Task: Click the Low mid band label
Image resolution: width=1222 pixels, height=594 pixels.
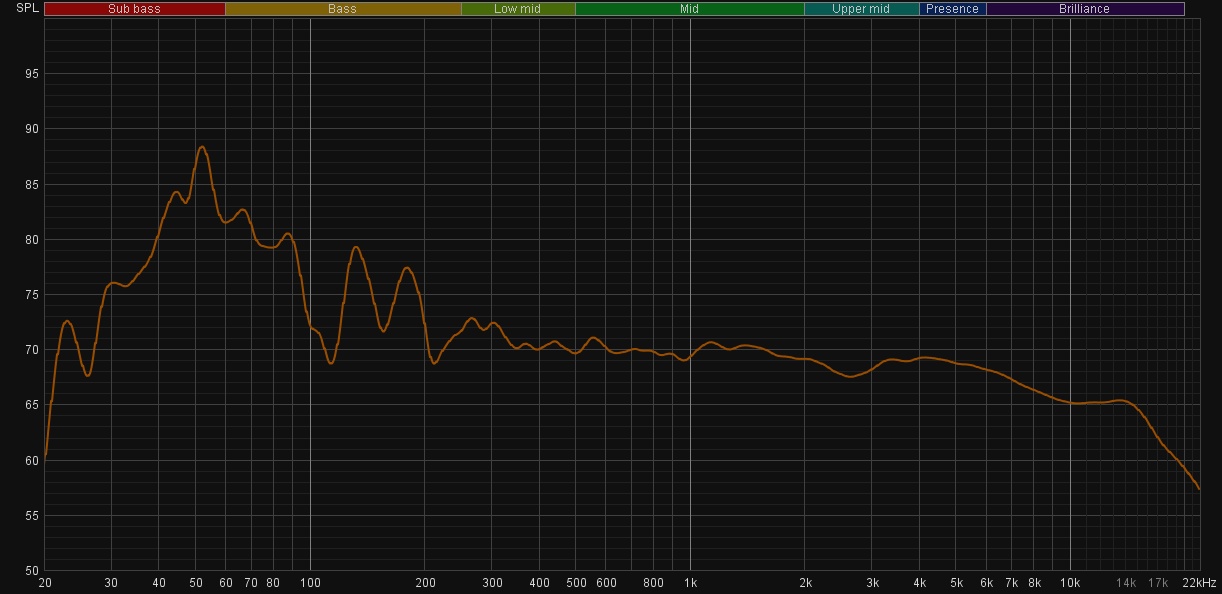Action: pos(517,9)
